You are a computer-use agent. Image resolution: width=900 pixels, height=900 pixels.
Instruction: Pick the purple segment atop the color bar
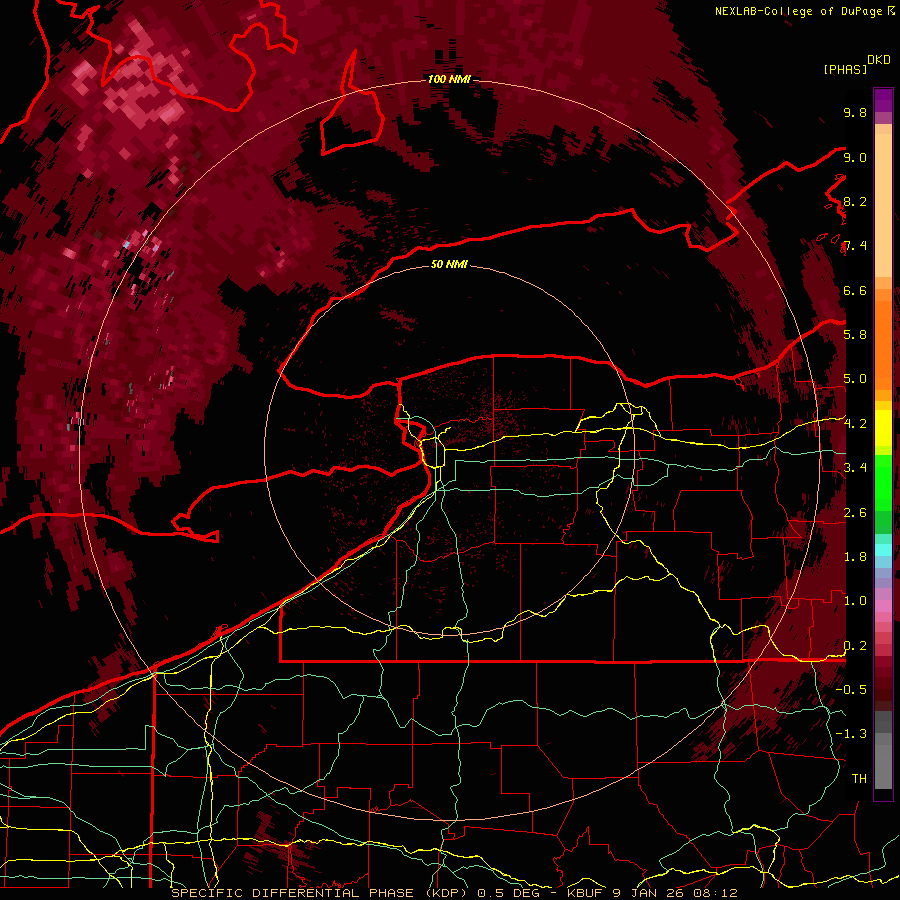[883, 100]
